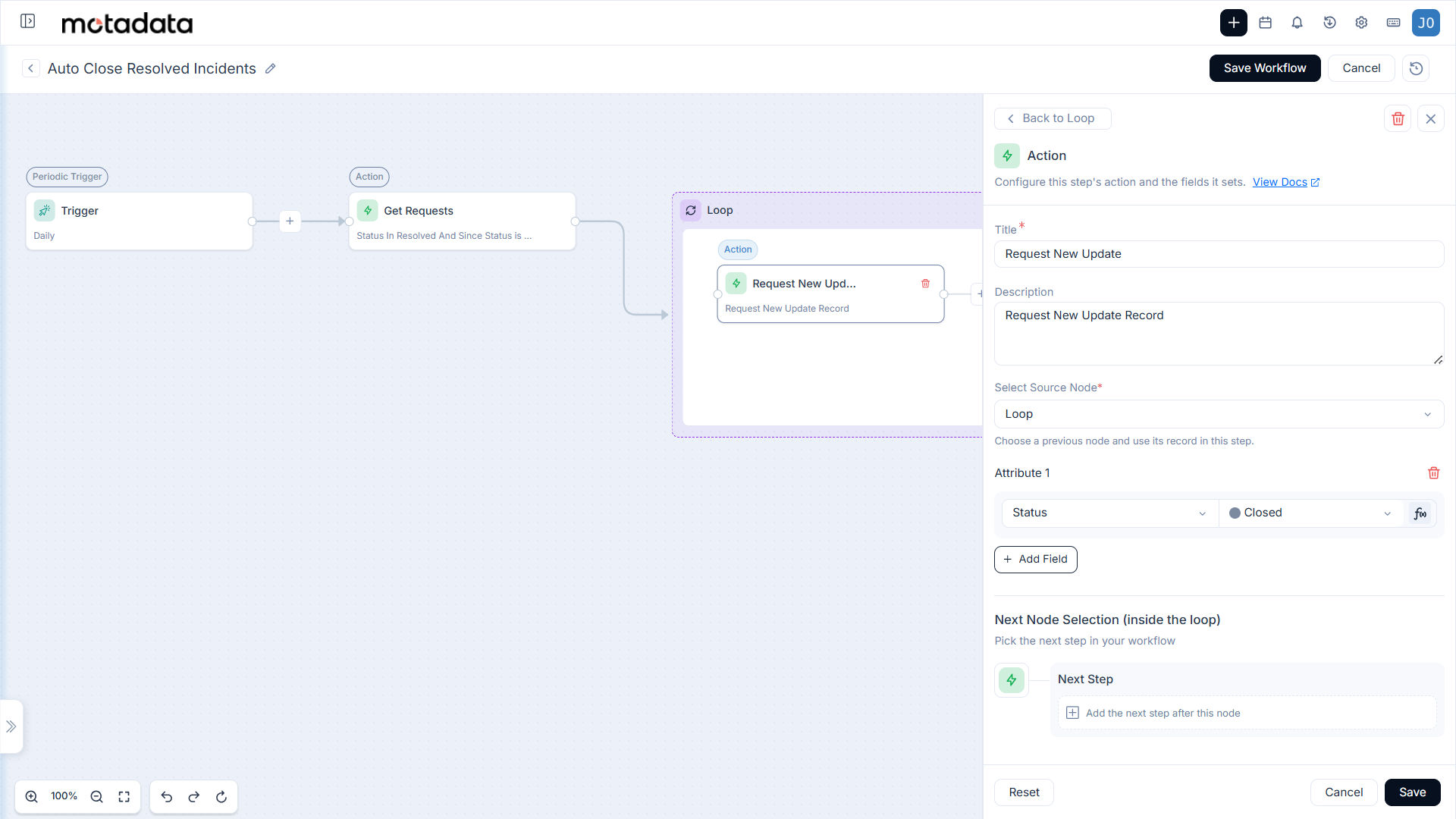
Task: Open the quick-create plus button
Action: 1233,23
